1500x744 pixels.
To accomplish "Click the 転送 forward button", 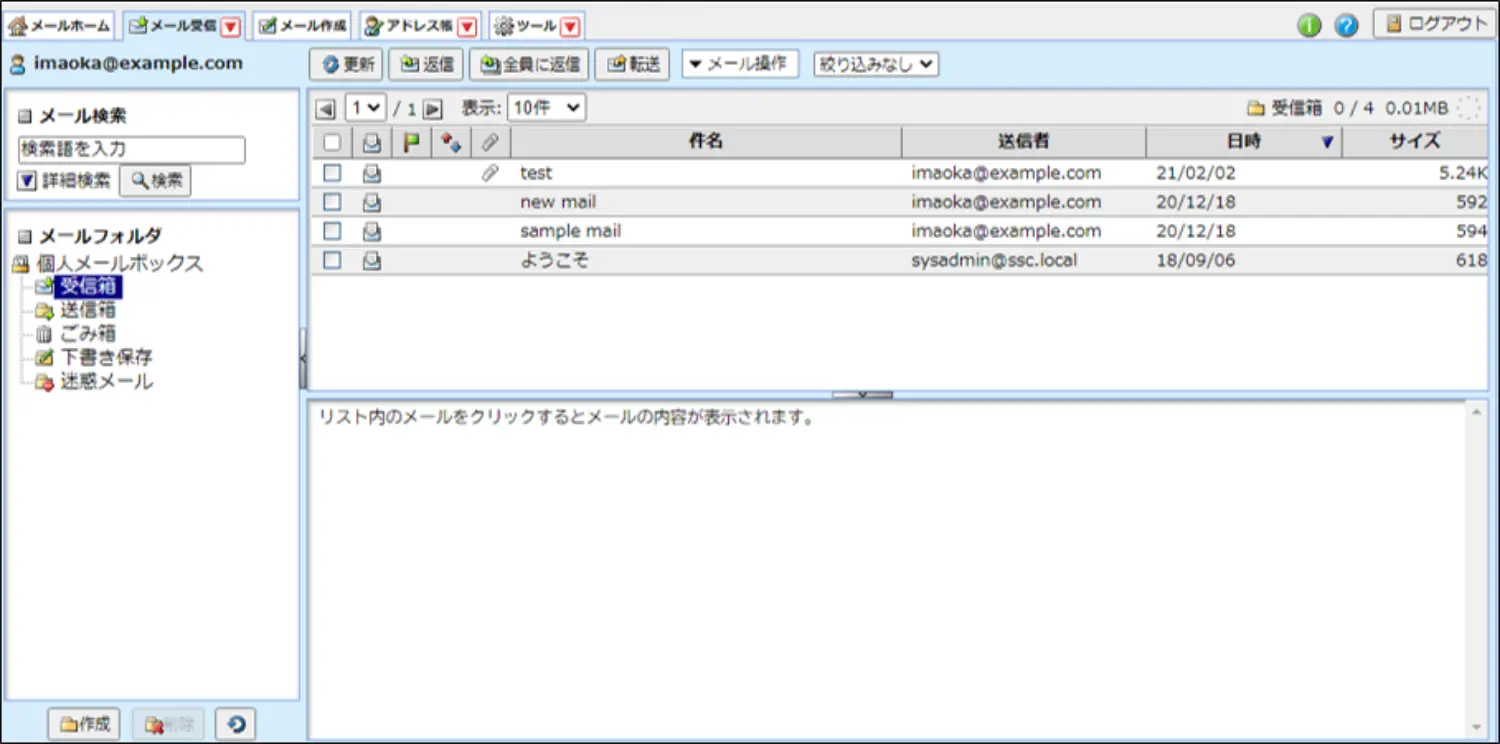I will [x=633, y=65].
